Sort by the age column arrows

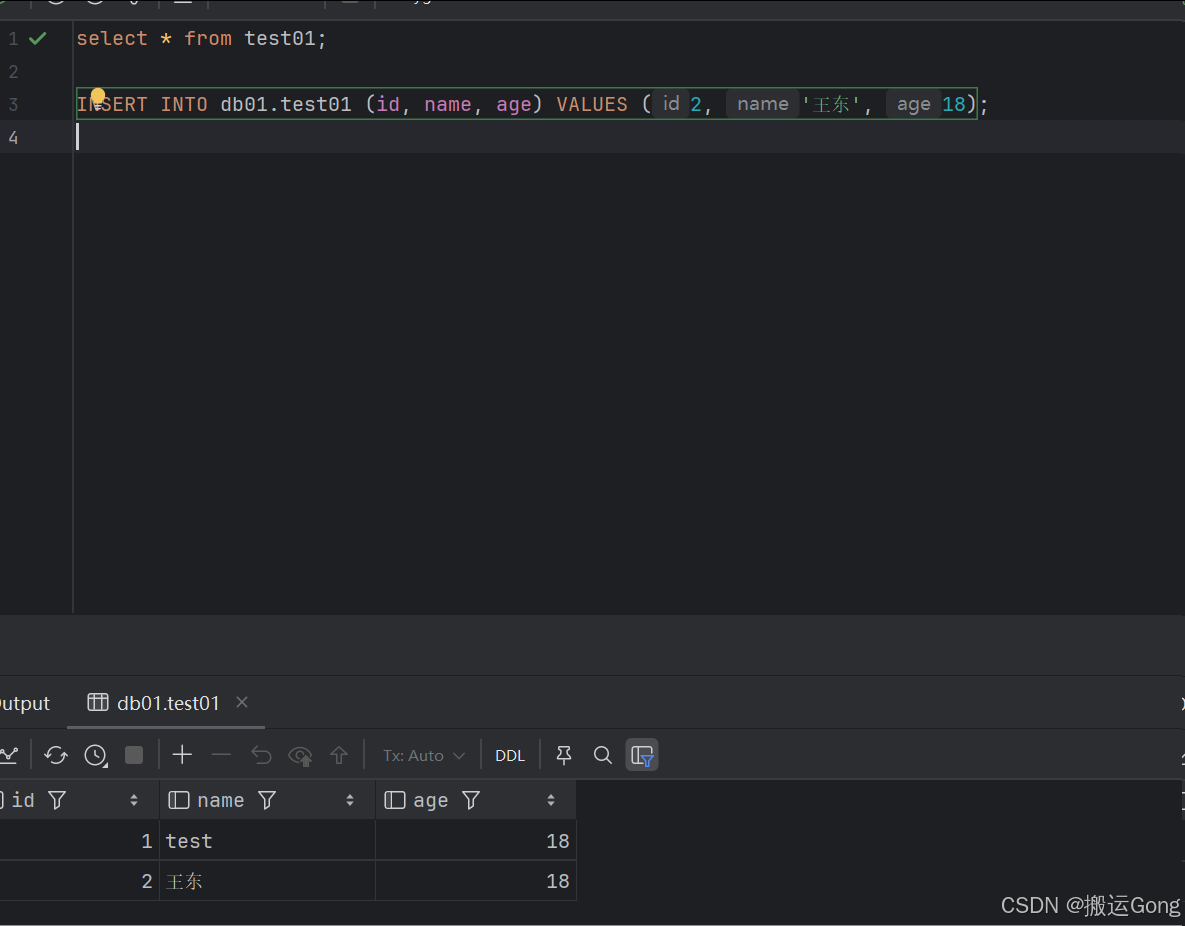pyautogui.click(x=551, y=801)
